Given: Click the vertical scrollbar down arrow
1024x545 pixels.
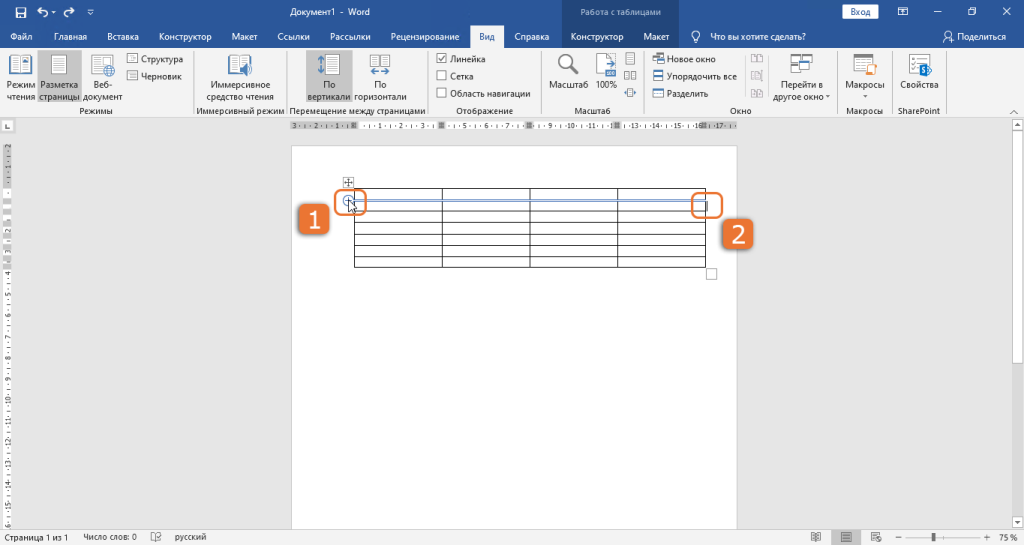Looking at the screenshot, I should [1017, 522].
